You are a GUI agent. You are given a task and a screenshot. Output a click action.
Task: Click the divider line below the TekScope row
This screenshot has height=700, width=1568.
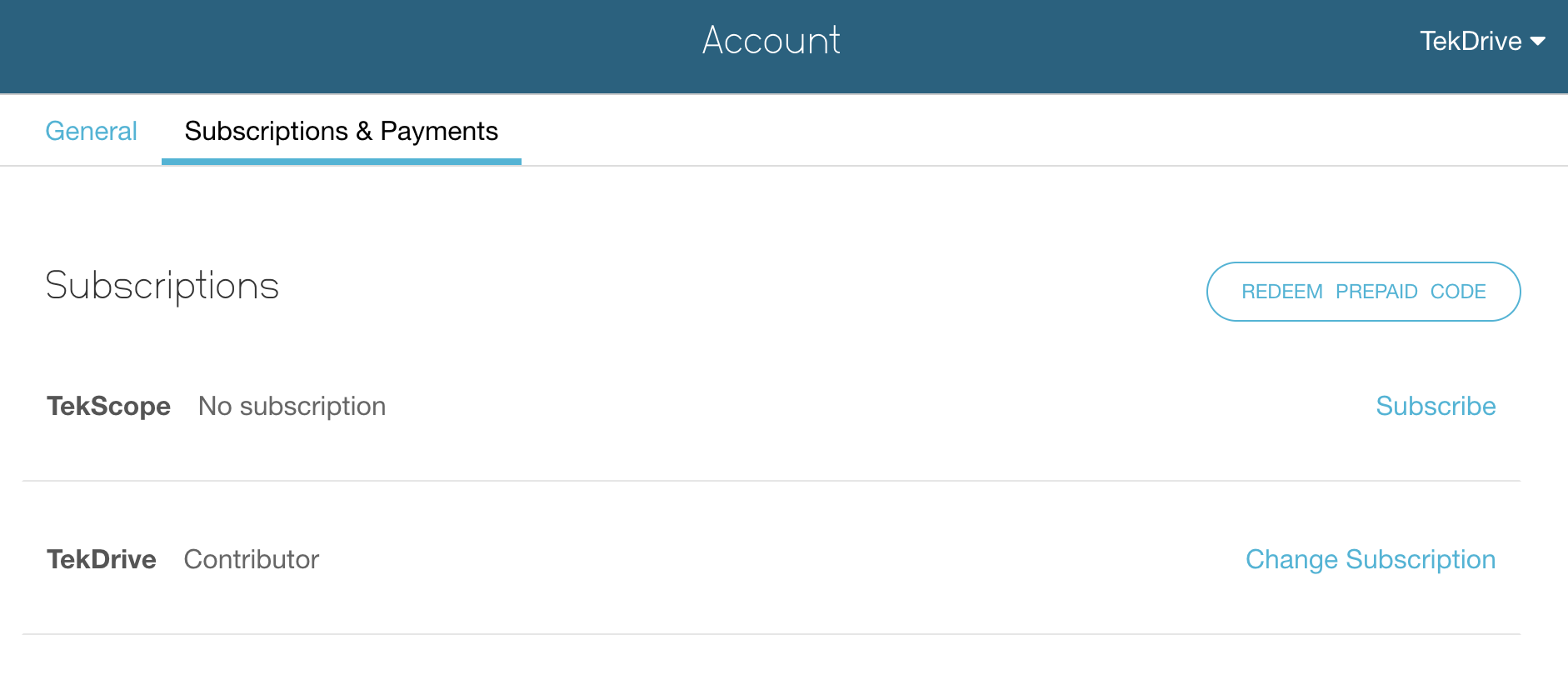(771, 481)
